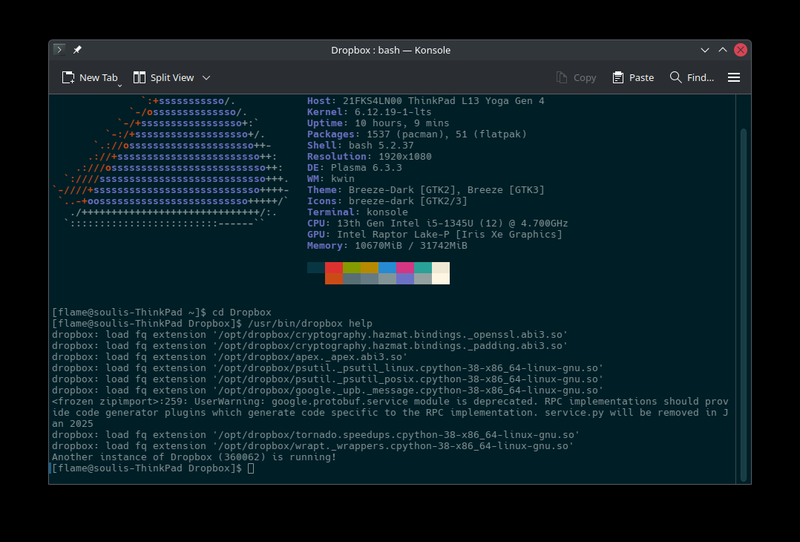Click the Copy toolbar button
The height and width of the screenshot is (542, 800).
pos(575,78)
